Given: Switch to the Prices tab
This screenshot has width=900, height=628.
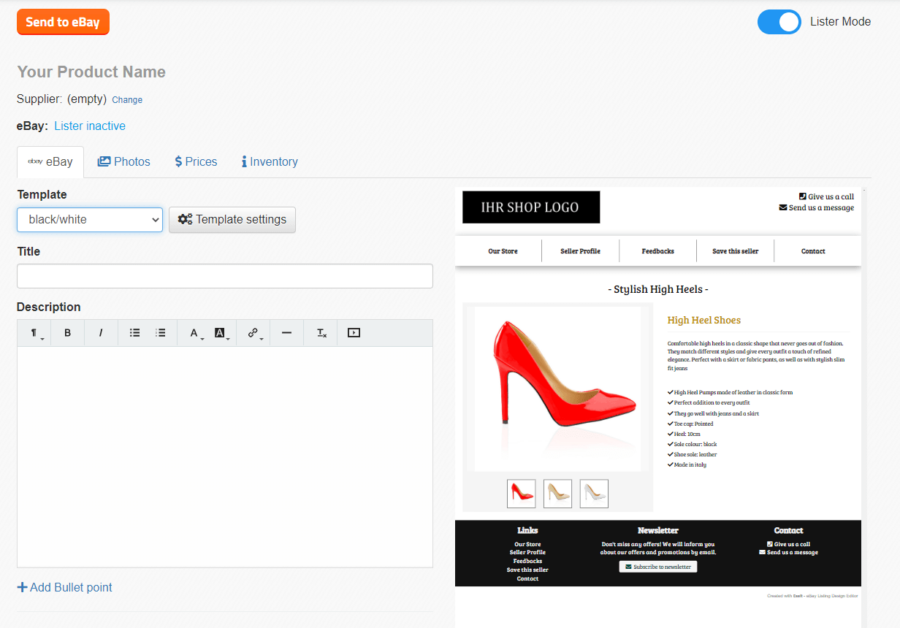Looking at the screenshot, I should 195,161.
